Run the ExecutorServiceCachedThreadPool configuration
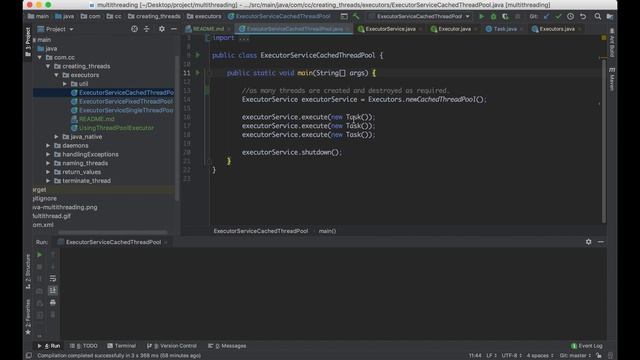 coord(482,16)
